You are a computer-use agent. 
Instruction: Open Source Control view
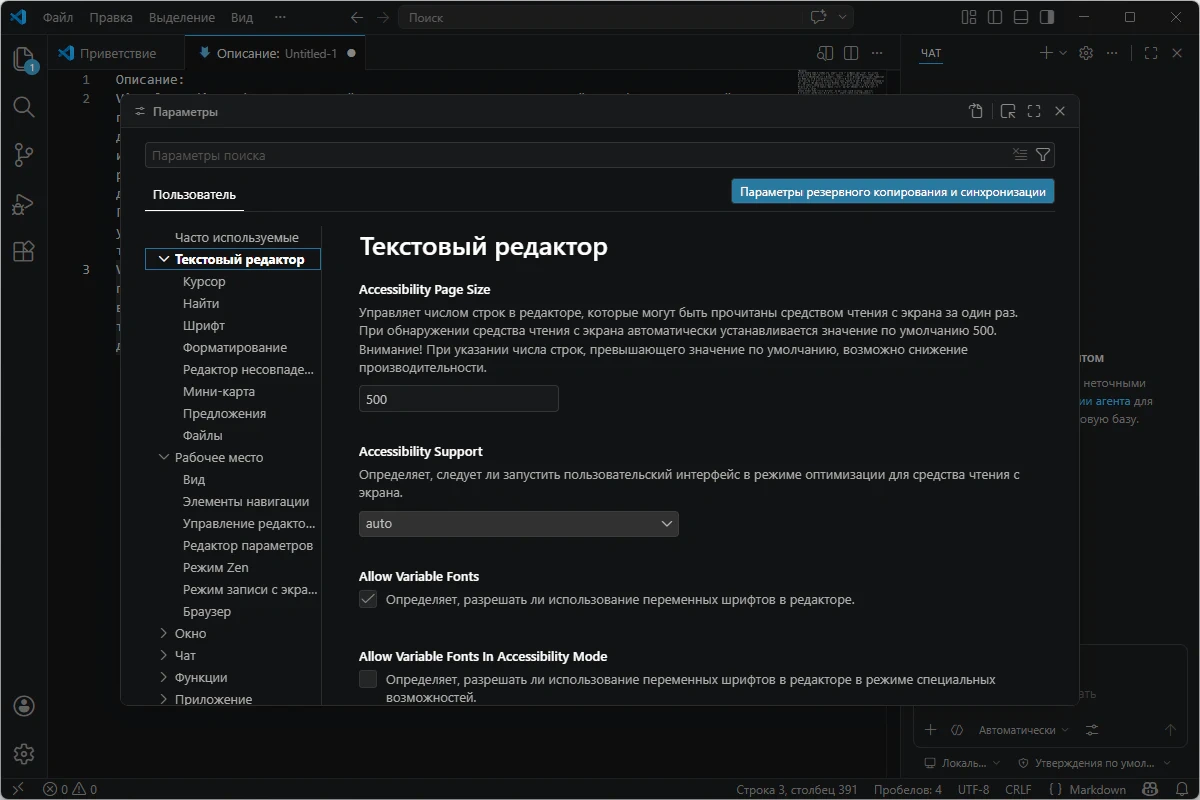(x=24, y=155)
